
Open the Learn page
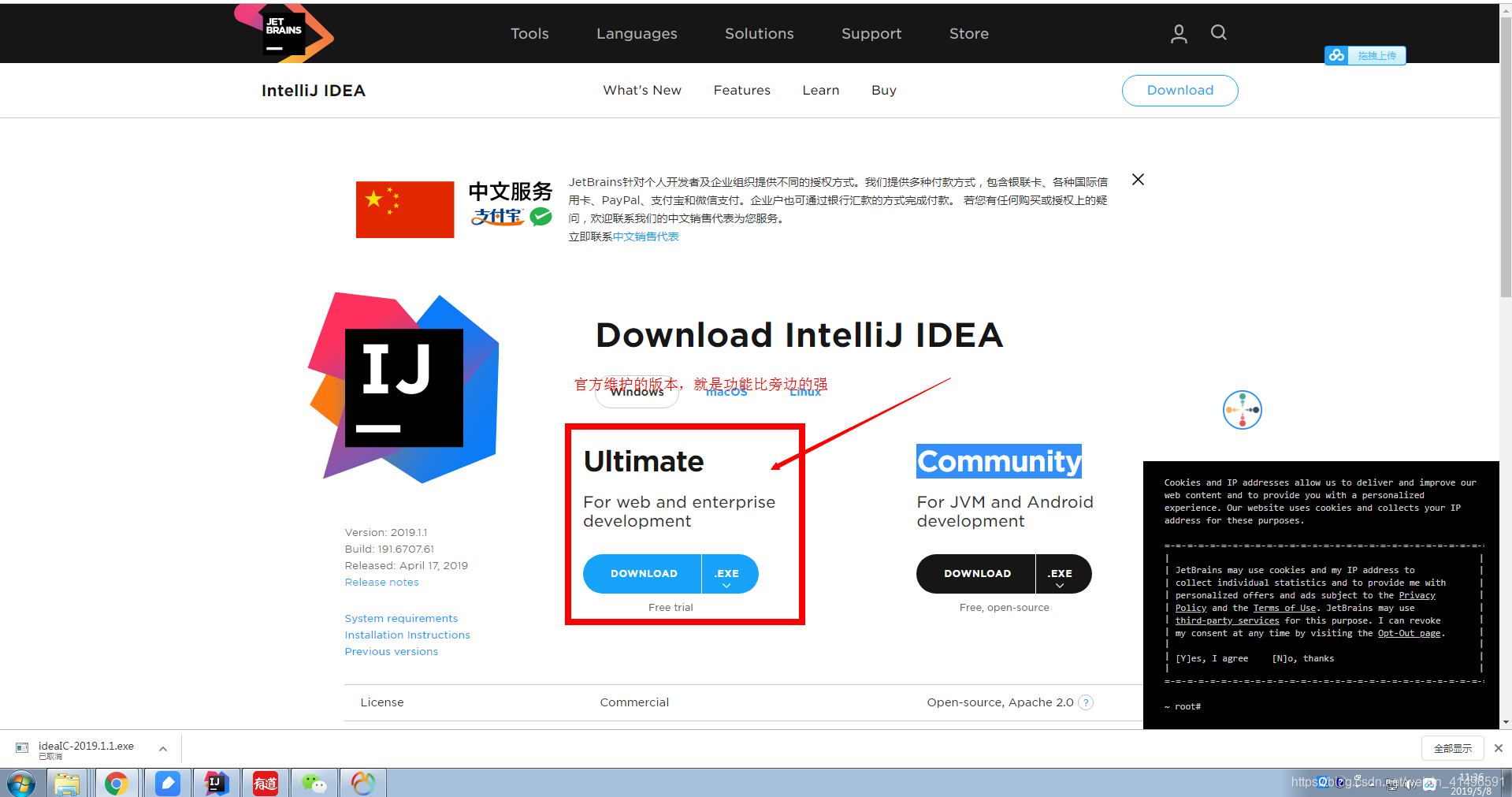(x=821, y=90)
